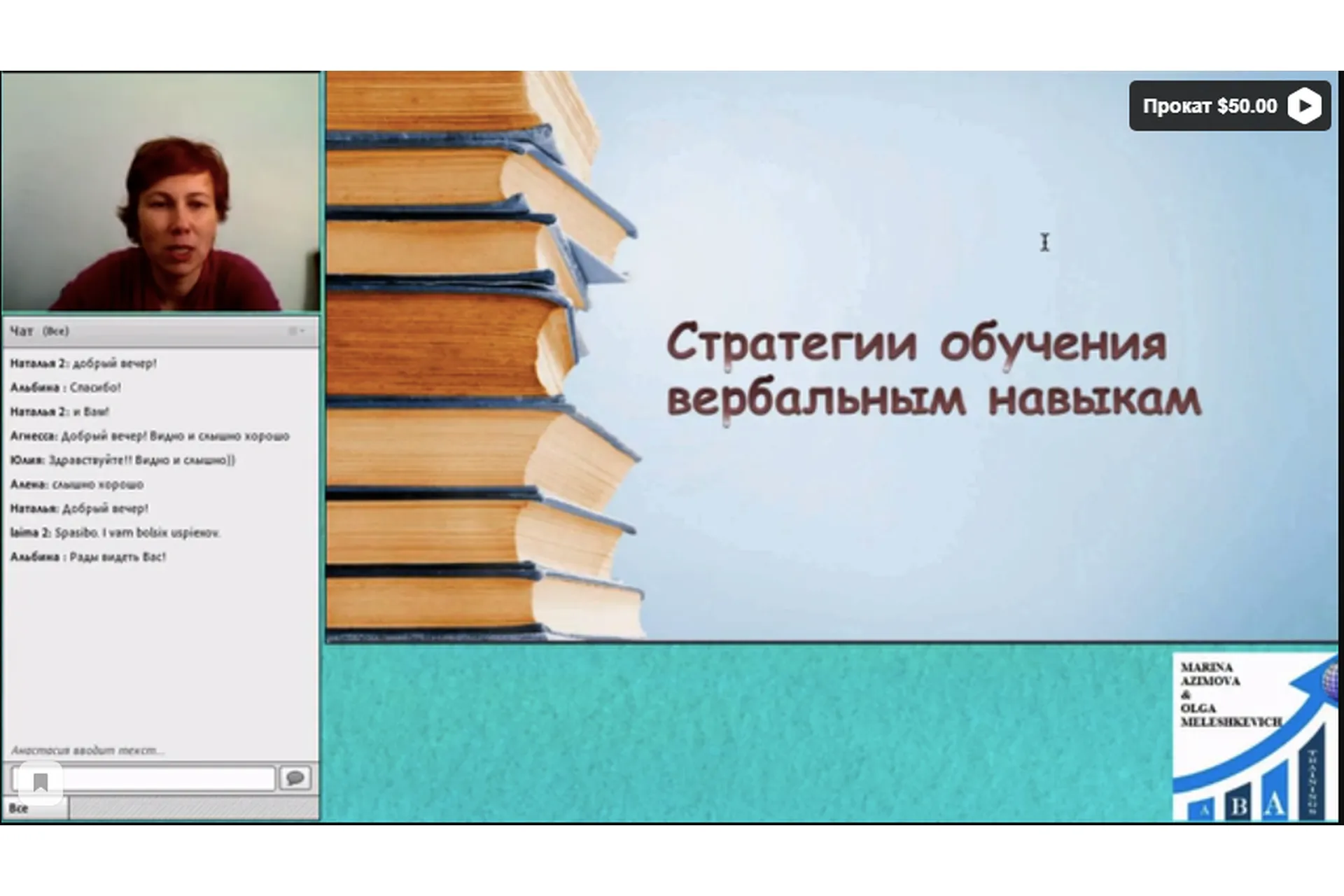This screenshot has width=1344, height=896.
Task: Select the "Все" chat tab at bottom
Action: coord(20,808)
